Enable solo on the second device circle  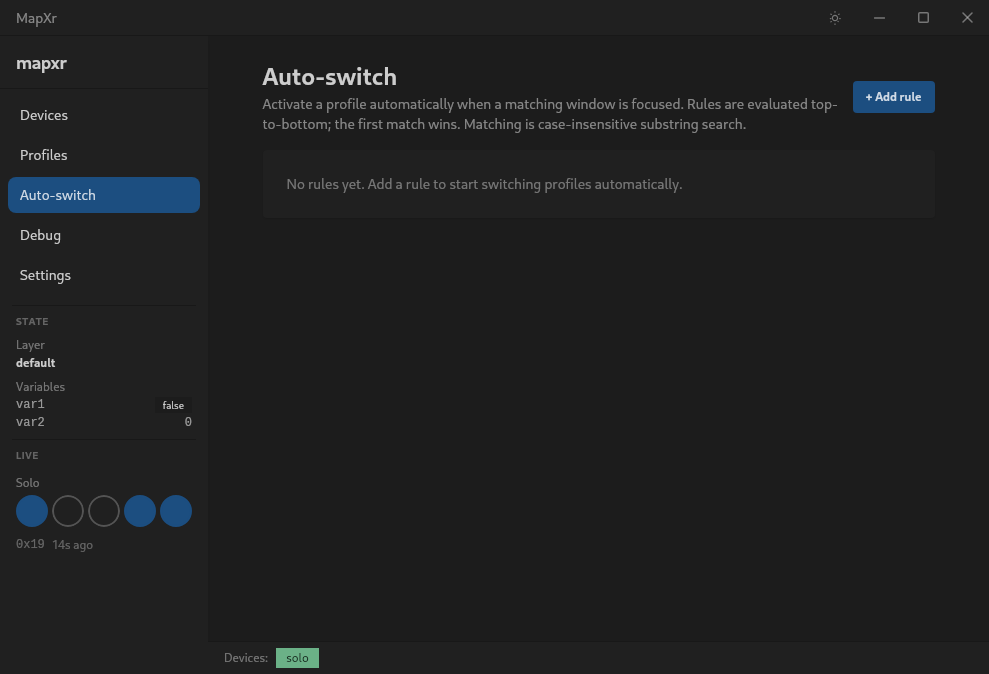tap(67, 511)
